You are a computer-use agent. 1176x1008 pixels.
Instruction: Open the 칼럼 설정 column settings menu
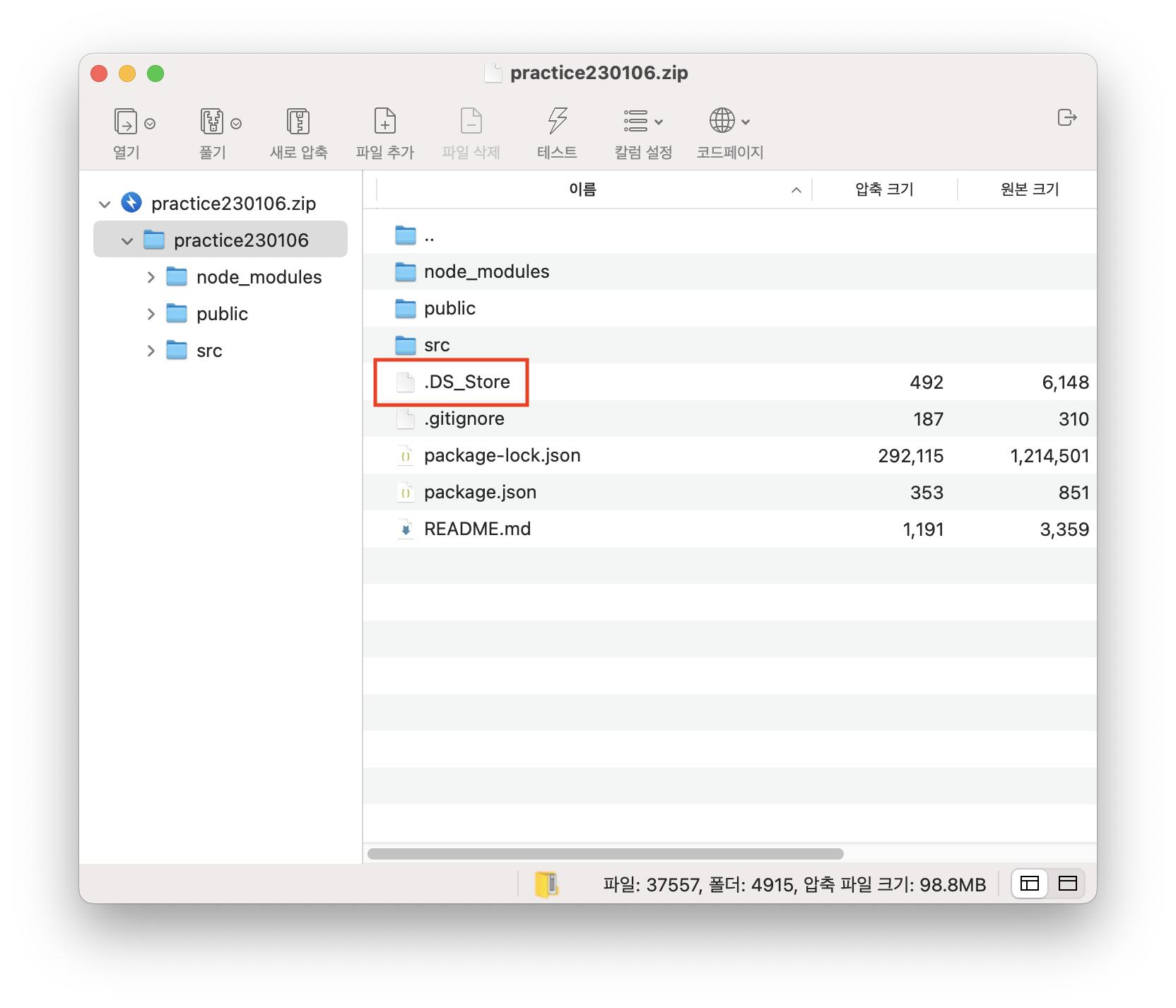coord(643,121)
